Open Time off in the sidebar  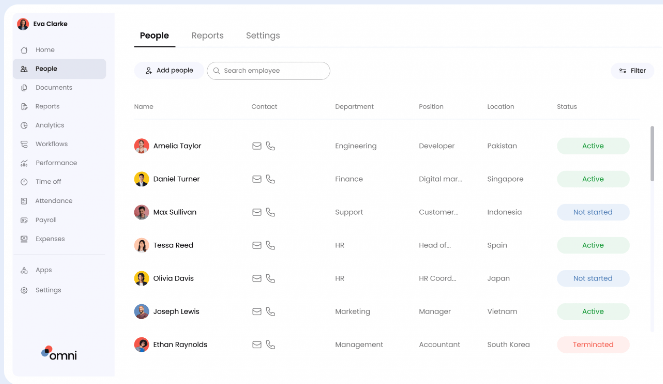point(48,182)
